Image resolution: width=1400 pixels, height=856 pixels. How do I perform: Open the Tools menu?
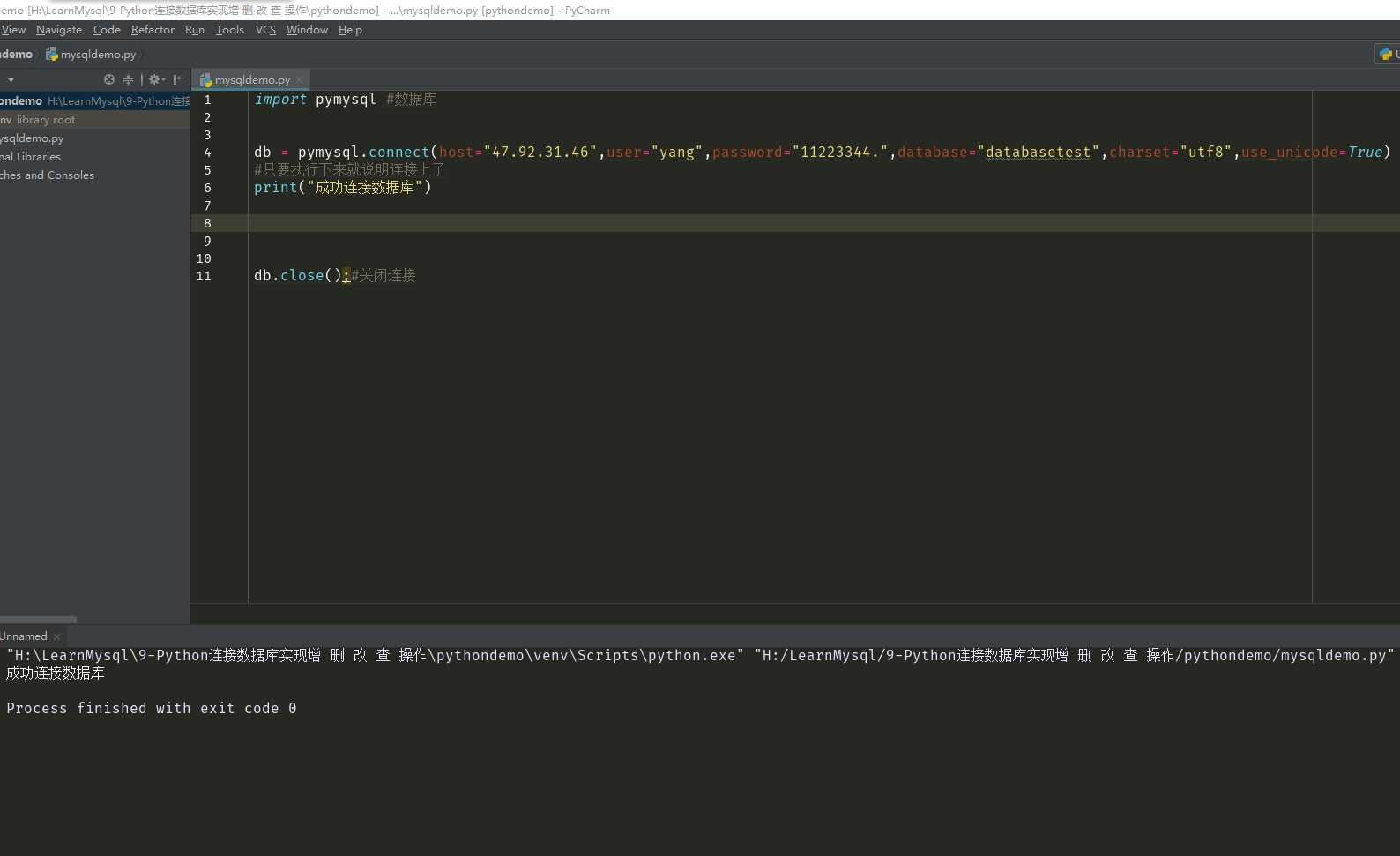pyautogui.click(x=230, y=30)
